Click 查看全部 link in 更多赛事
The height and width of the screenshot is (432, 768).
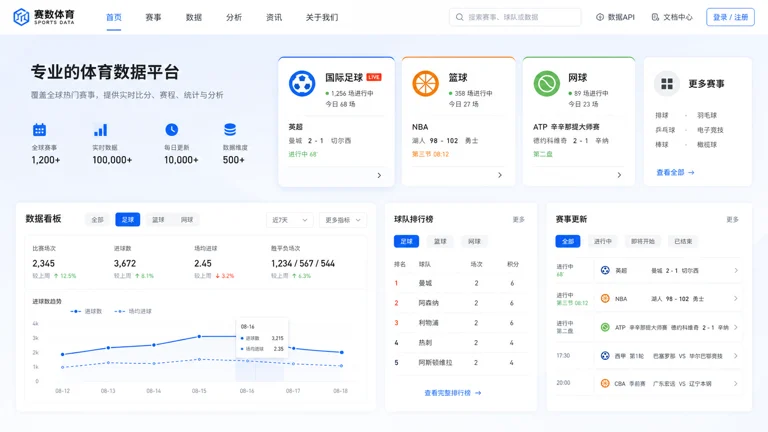point(675,172)
